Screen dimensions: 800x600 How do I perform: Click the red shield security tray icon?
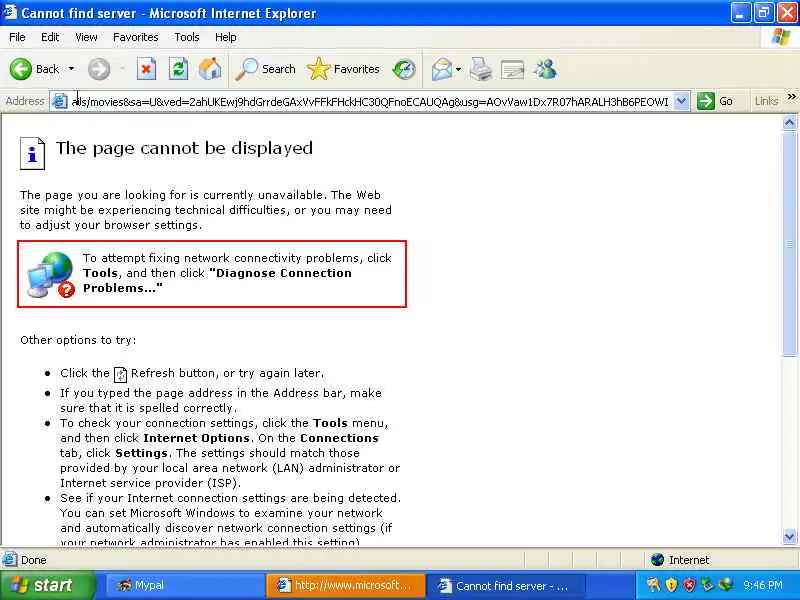(689, 585)
